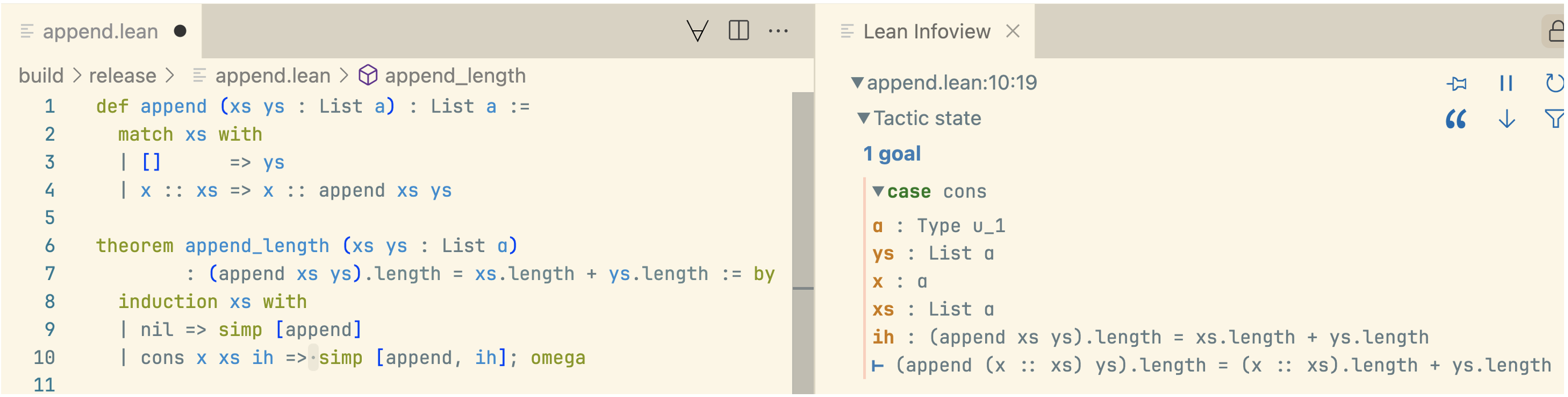Click the append_length breadcrumb symbol
The image size is (1568, 397).
[454, 76]
